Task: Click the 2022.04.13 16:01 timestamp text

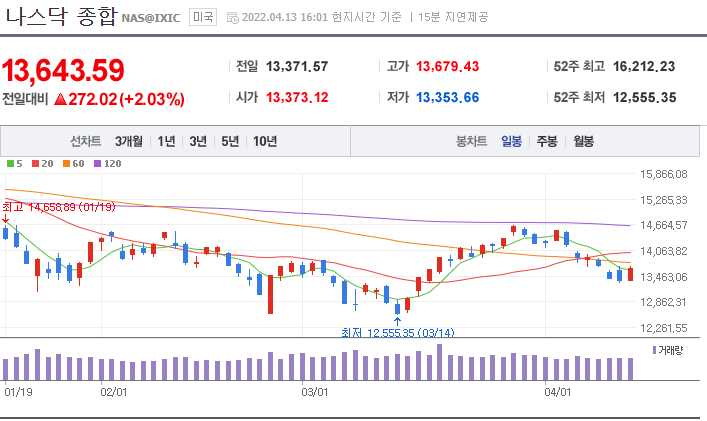Action: [285, 17]
